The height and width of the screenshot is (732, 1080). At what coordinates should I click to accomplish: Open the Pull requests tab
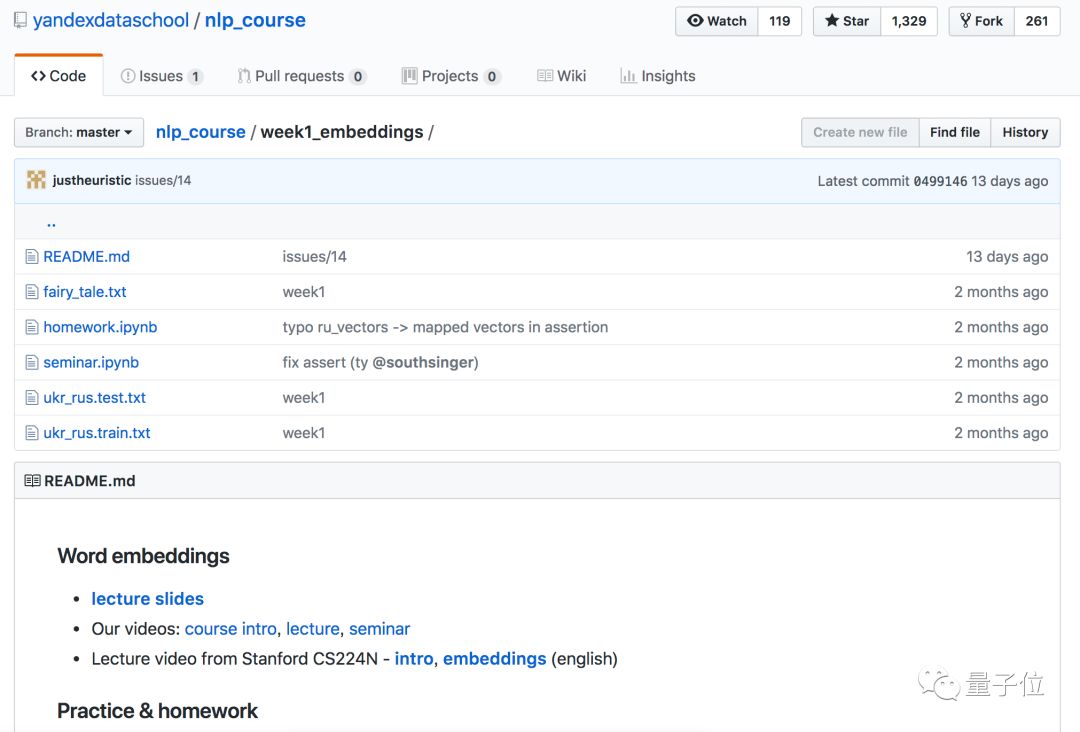301,76
